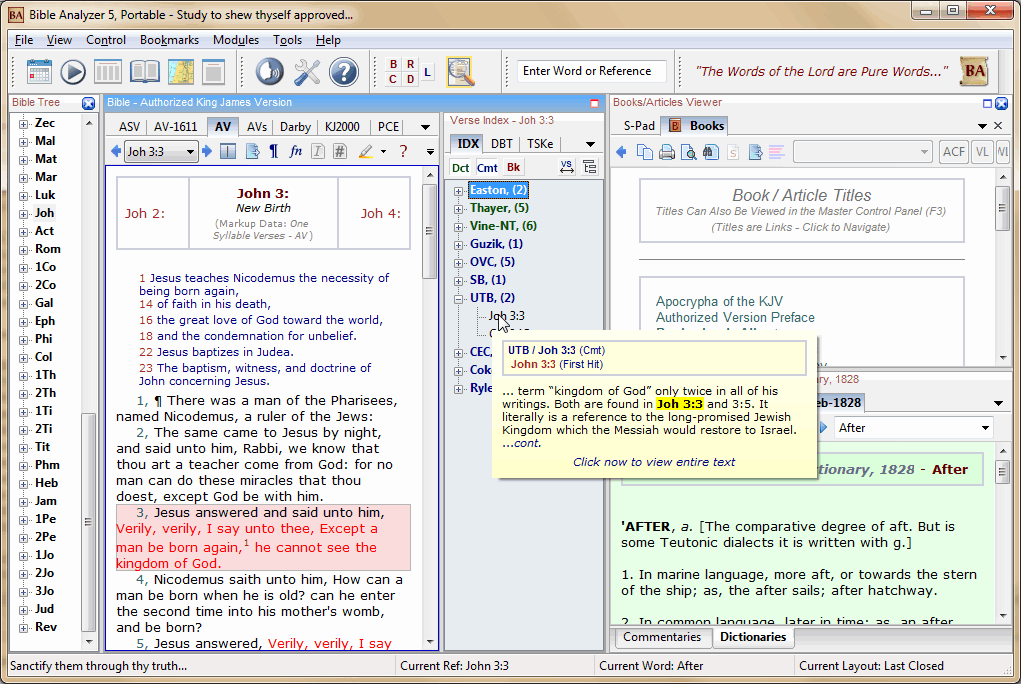Click 'Click now to view entire text' link
The height and width of the screenshot is (684, 1021).
[654, 462]
